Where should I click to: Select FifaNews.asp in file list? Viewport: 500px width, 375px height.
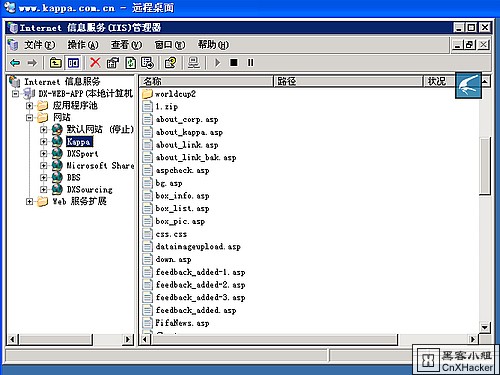pyautogui.click(x=182, y=323)
